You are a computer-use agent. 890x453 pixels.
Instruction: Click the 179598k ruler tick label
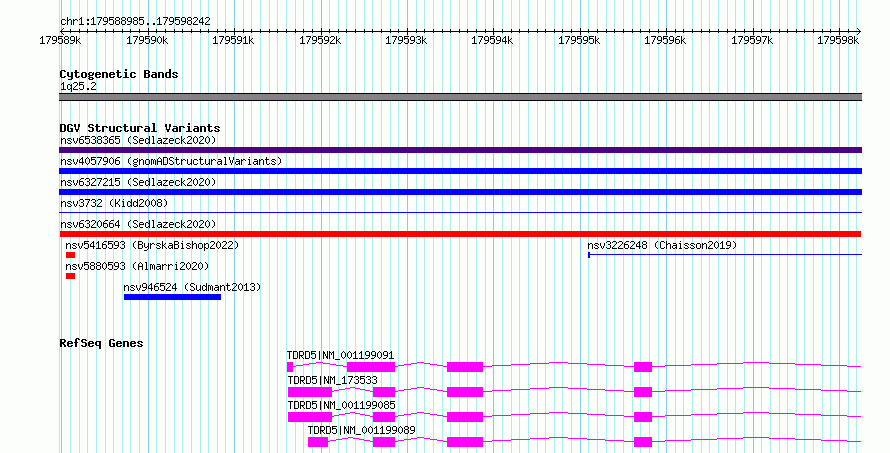click(x=838, y=40)
